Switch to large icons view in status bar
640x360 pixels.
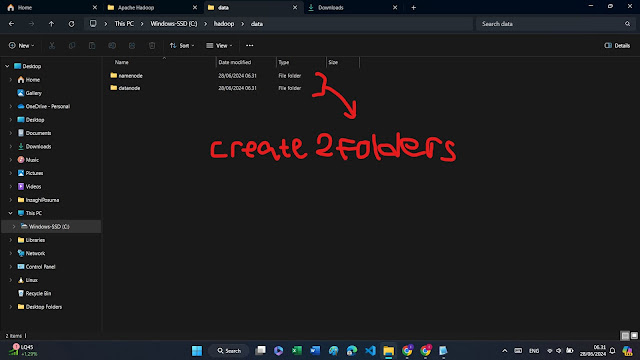(x=634, y=336)
